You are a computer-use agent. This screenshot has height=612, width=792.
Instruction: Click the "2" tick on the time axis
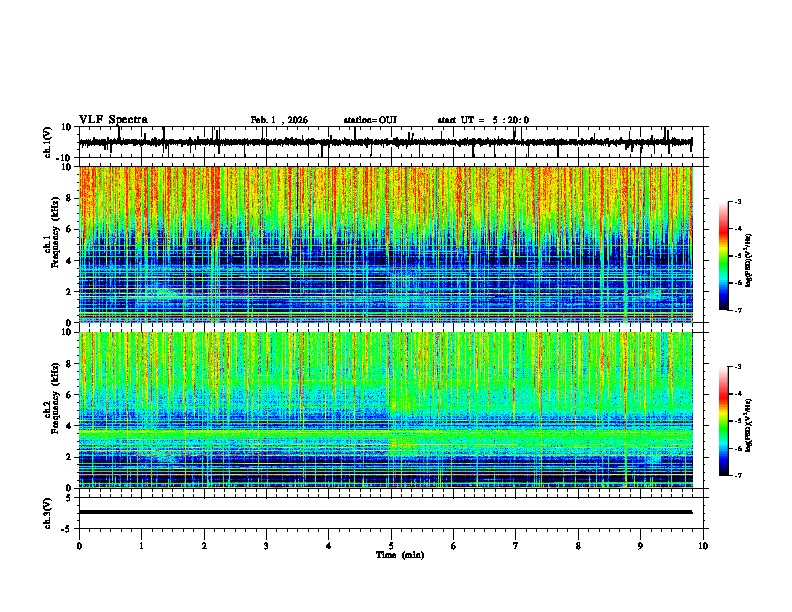[x=204, y=546]
